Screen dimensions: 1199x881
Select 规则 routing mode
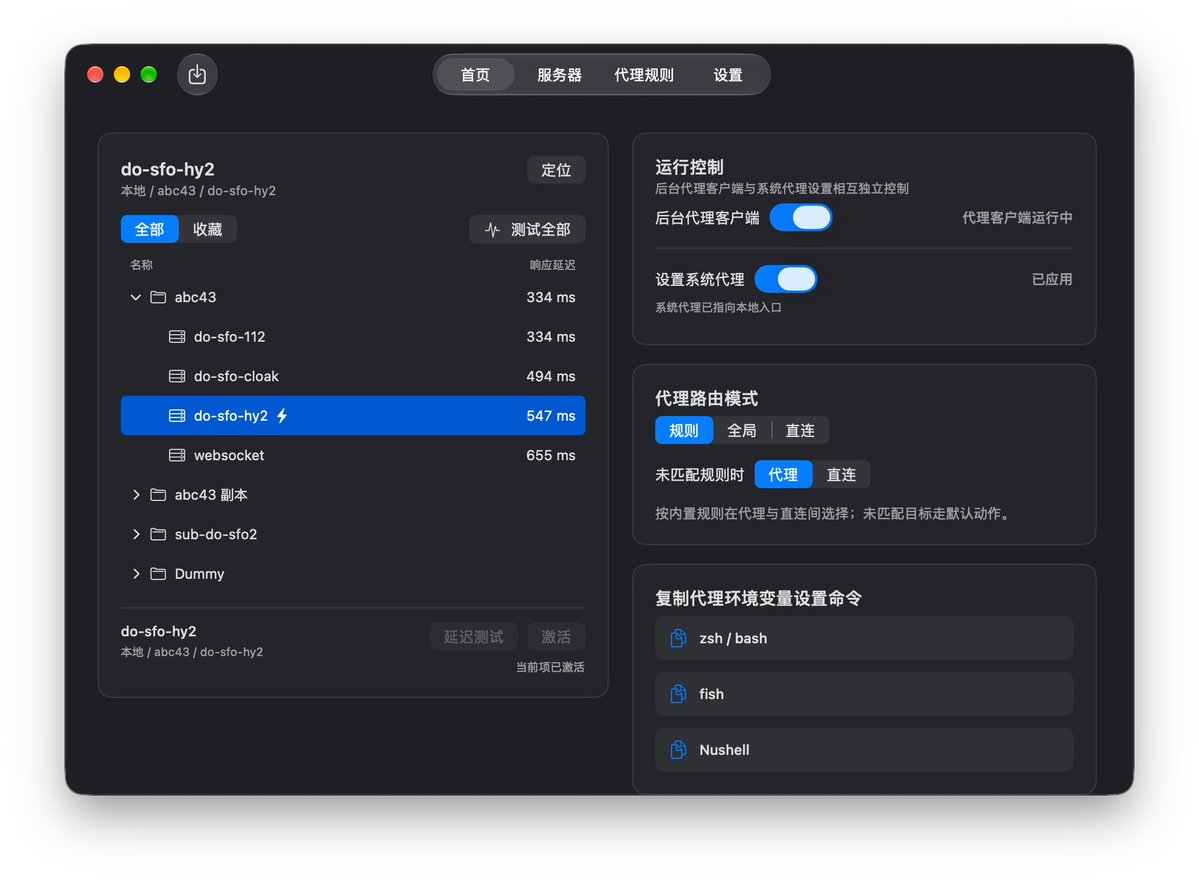684,431
